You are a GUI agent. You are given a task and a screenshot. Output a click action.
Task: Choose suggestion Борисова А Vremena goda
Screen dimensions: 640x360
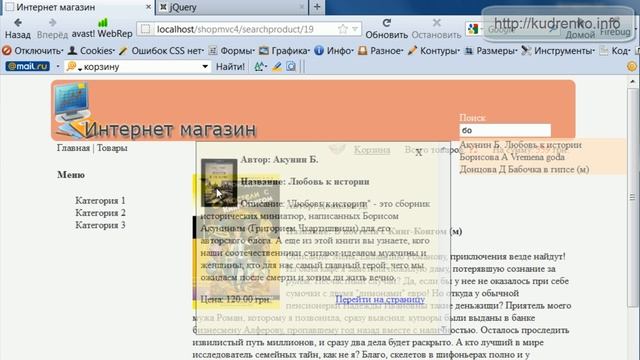click(512, 157)
